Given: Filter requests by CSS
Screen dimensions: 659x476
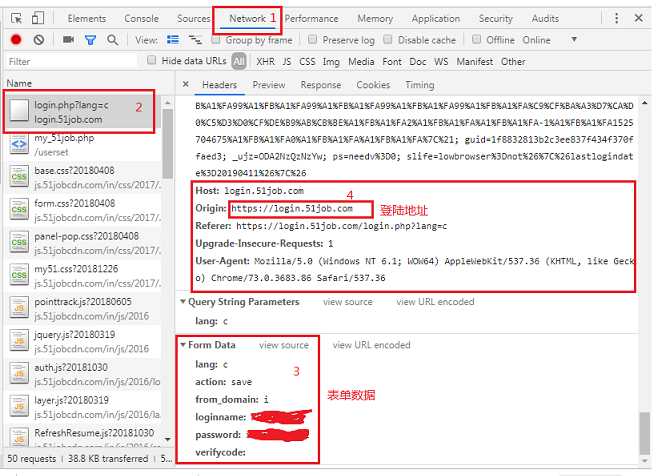Looking at the screenshot, I should pyautogui.click(x=307, y=62).
